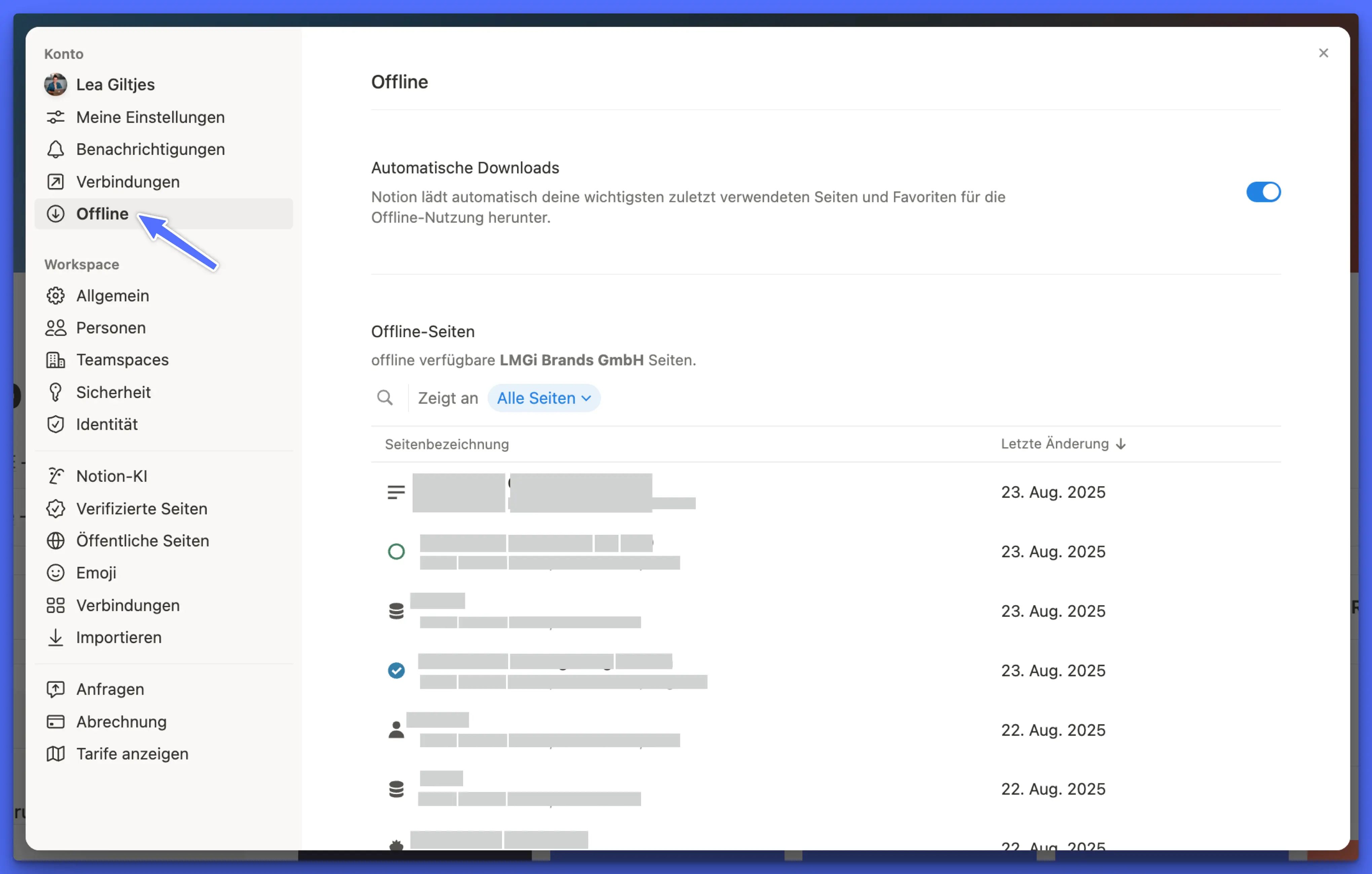Select Allgemein workspace settings
This screenshot has height=874, width=1372.
(113, 295)
